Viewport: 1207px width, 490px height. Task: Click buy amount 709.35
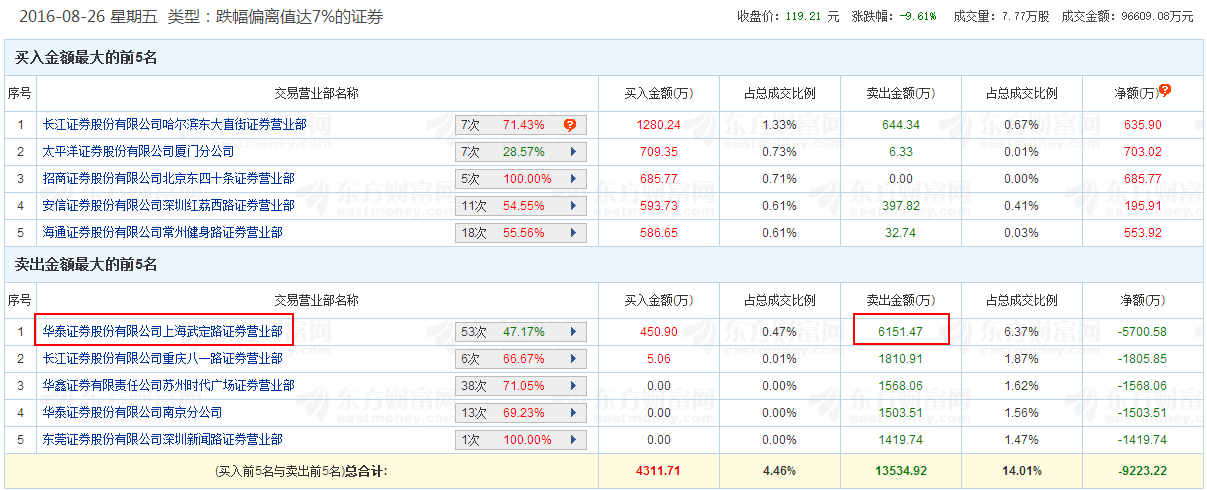(658, 152)
